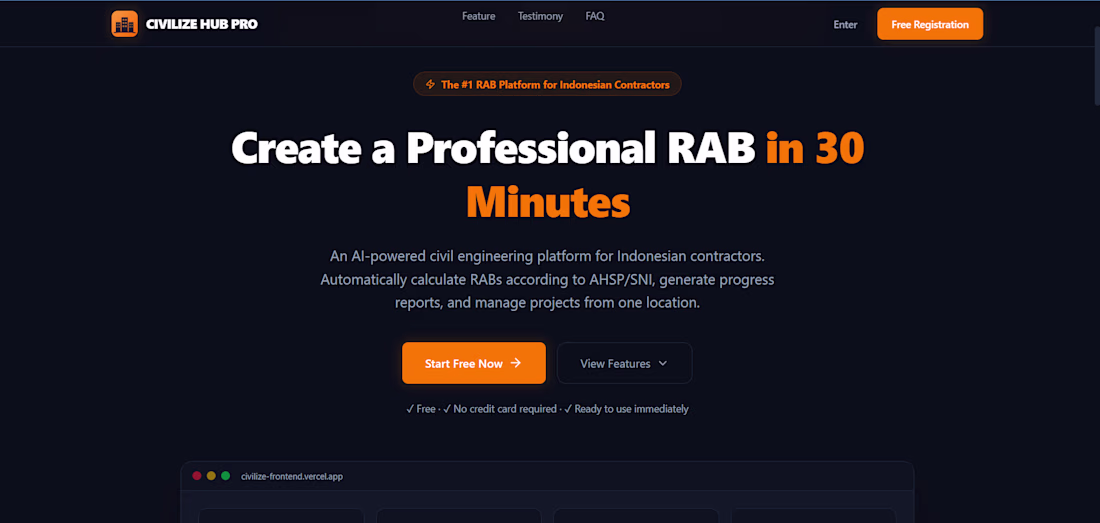Click the AI-powered platform description paragraph

tap(547, 280)
